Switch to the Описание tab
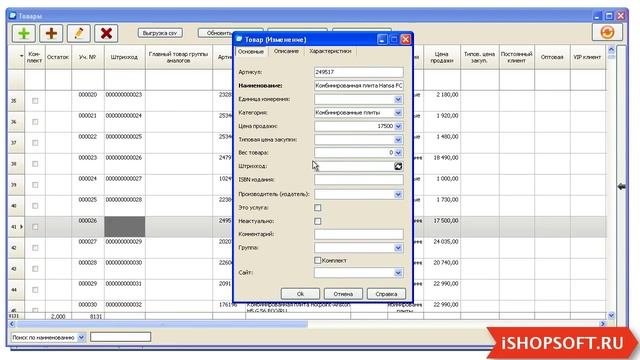This screenshot has height=360, width=640. (x=286, y=51)
